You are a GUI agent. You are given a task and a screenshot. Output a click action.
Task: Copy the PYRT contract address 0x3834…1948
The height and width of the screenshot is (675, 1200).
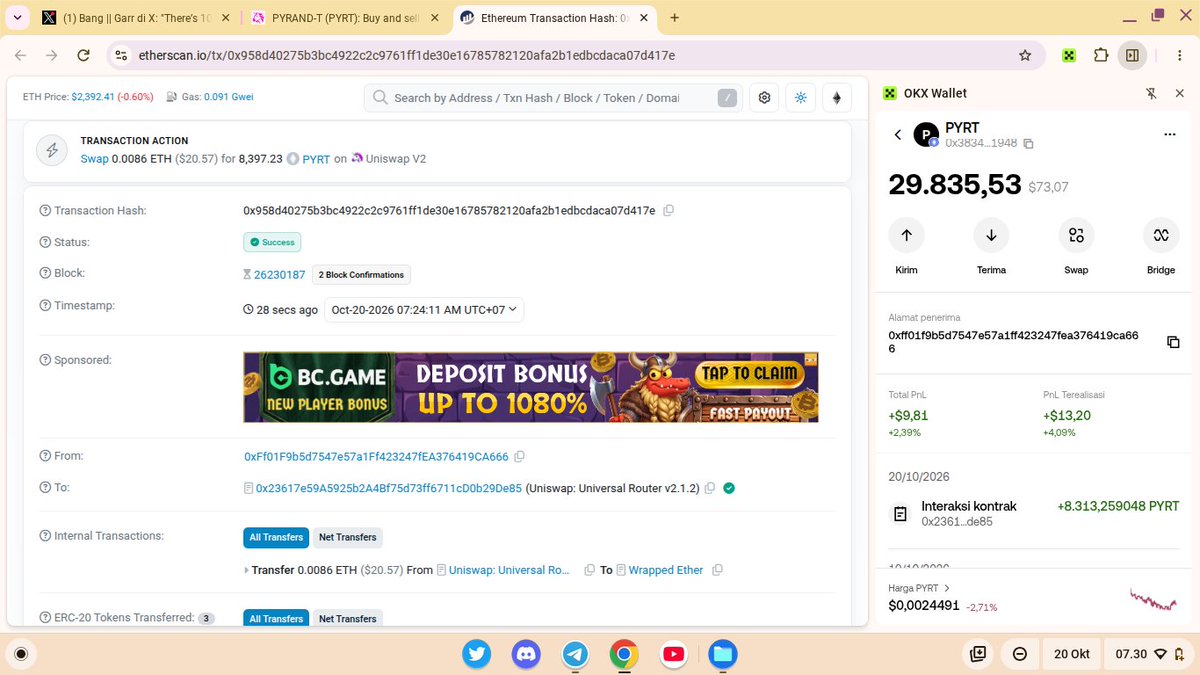(1028, 144)
